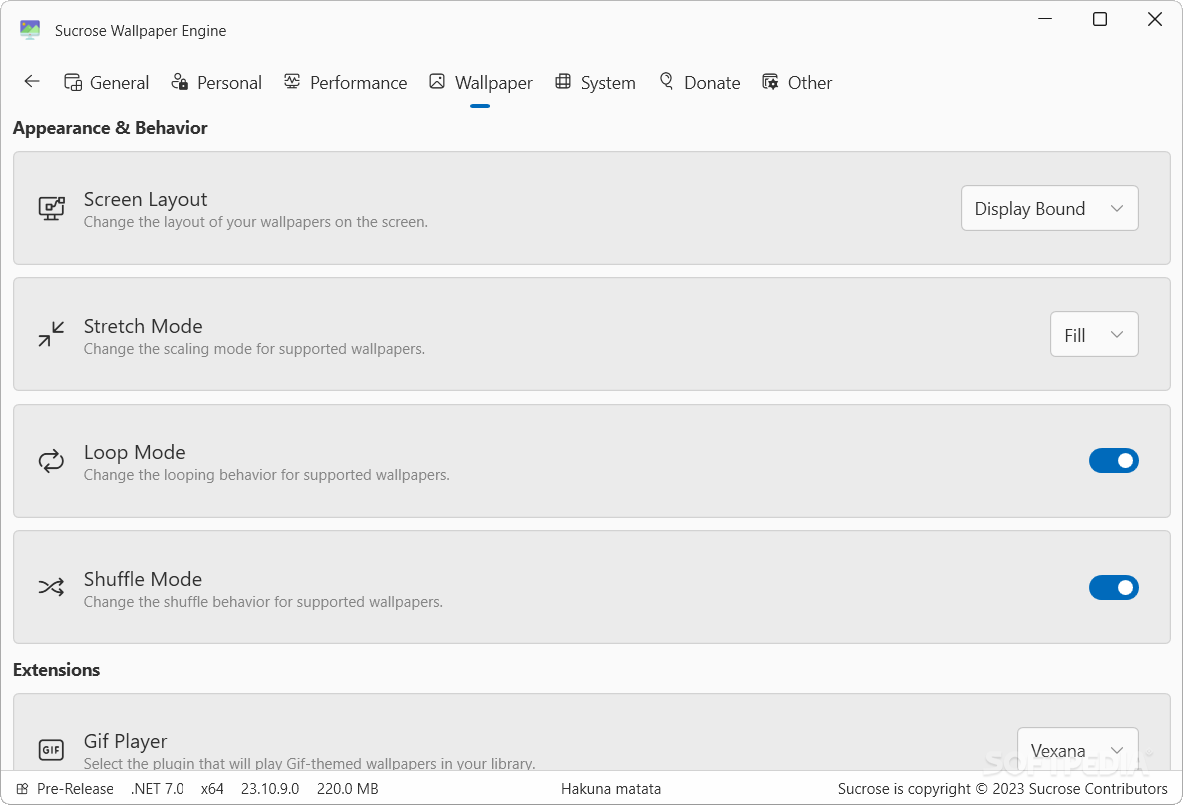This screenshot has width=1183, height=805.
Task: Turn off the Loop Mode switch
Action: (1114, 461)
